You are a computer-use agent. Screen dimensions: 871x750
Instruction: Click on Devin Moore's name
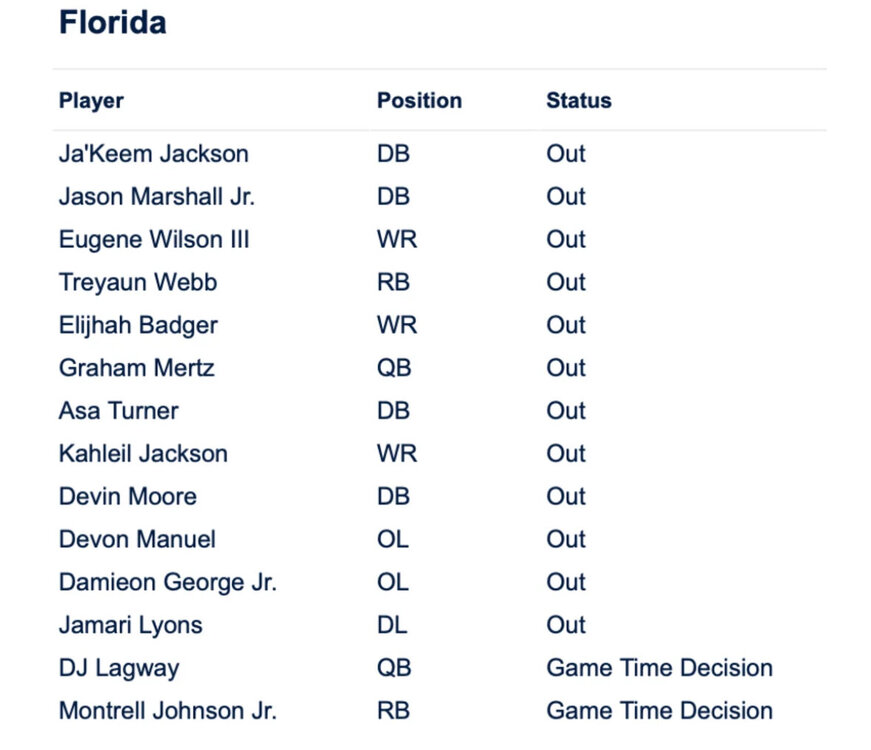[127, 497]
